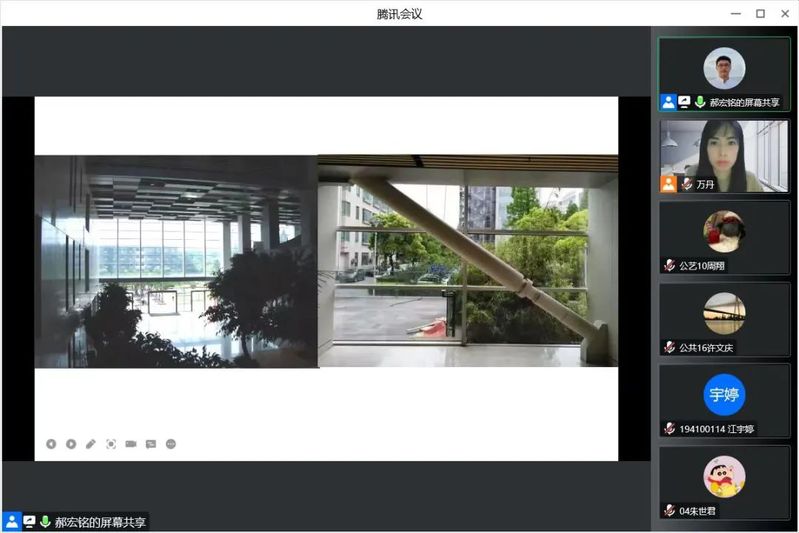799x533 pixels.
Task: Click the right photo with diagonal column
Action: pyautogui.click(x=467, y=260)
